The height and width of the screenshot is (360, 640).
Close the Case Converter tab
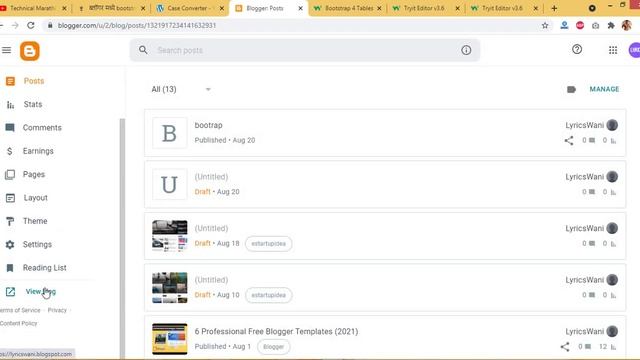tap(222, 8)
